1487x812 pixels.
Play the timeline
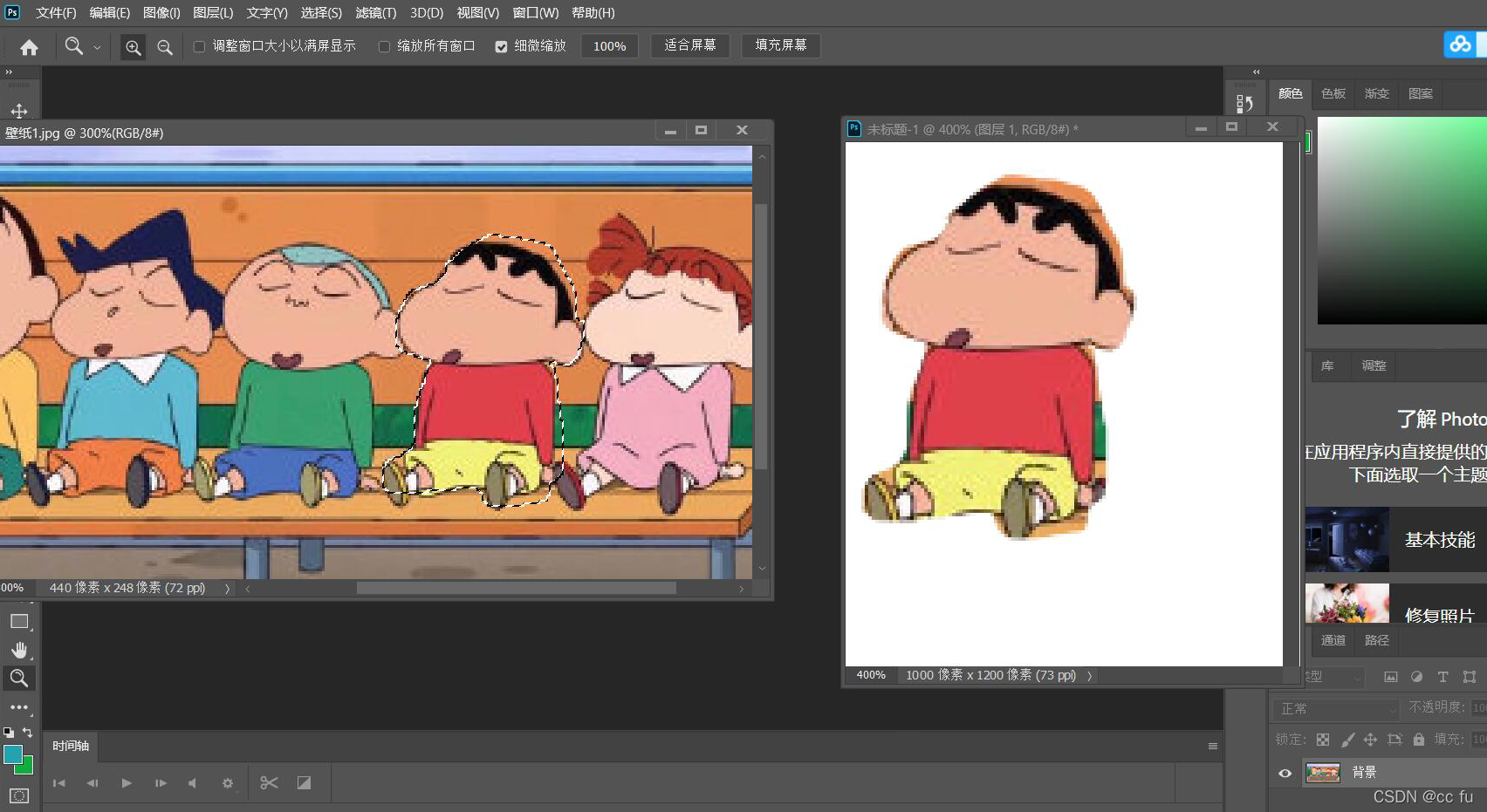pos(127,783)
